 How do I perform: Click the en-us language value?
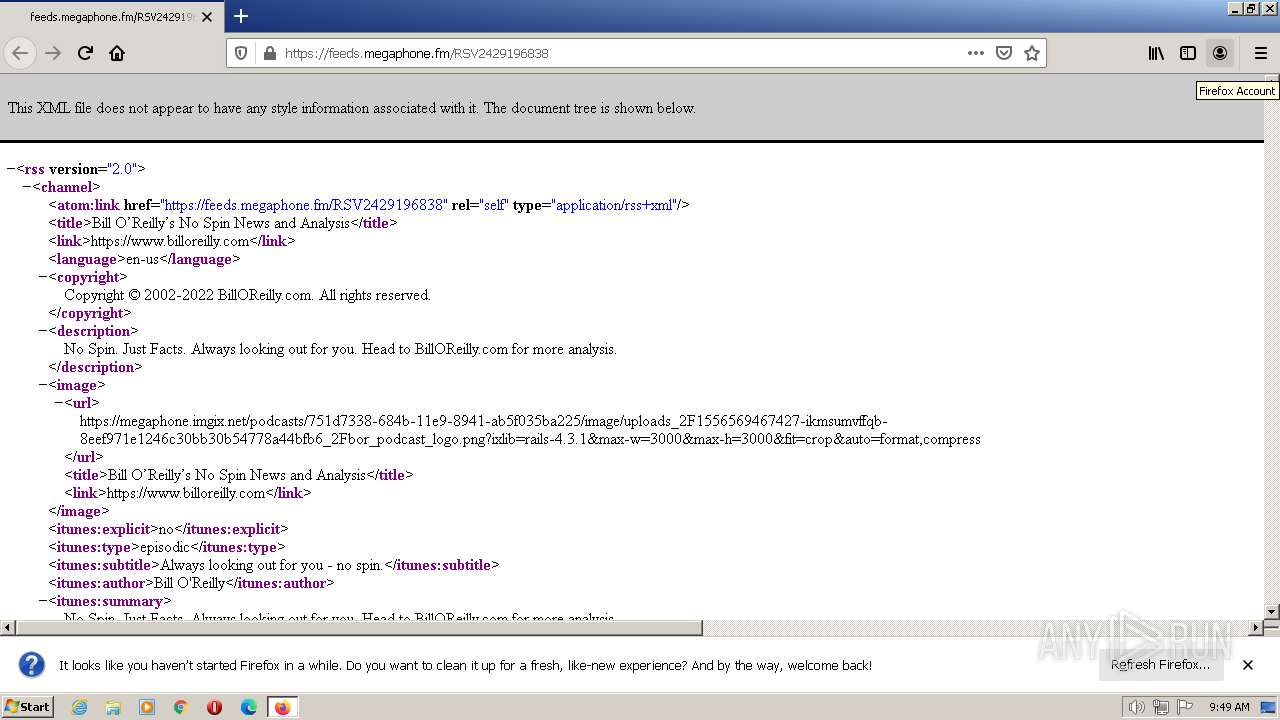142,259
